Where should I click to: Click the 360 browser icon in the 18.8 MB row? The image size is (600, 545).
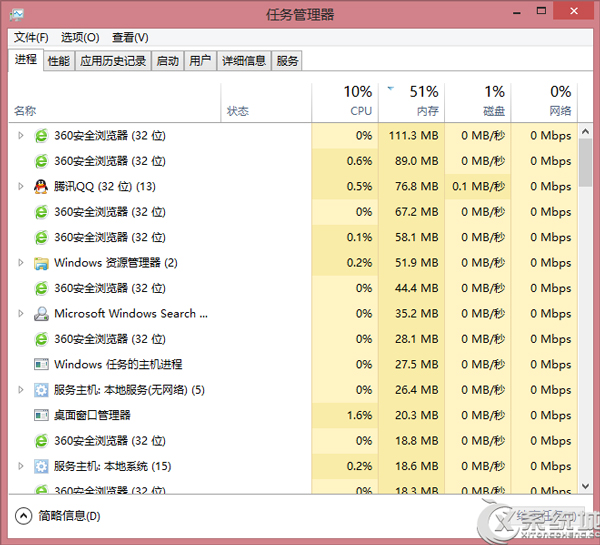[41, 441]
